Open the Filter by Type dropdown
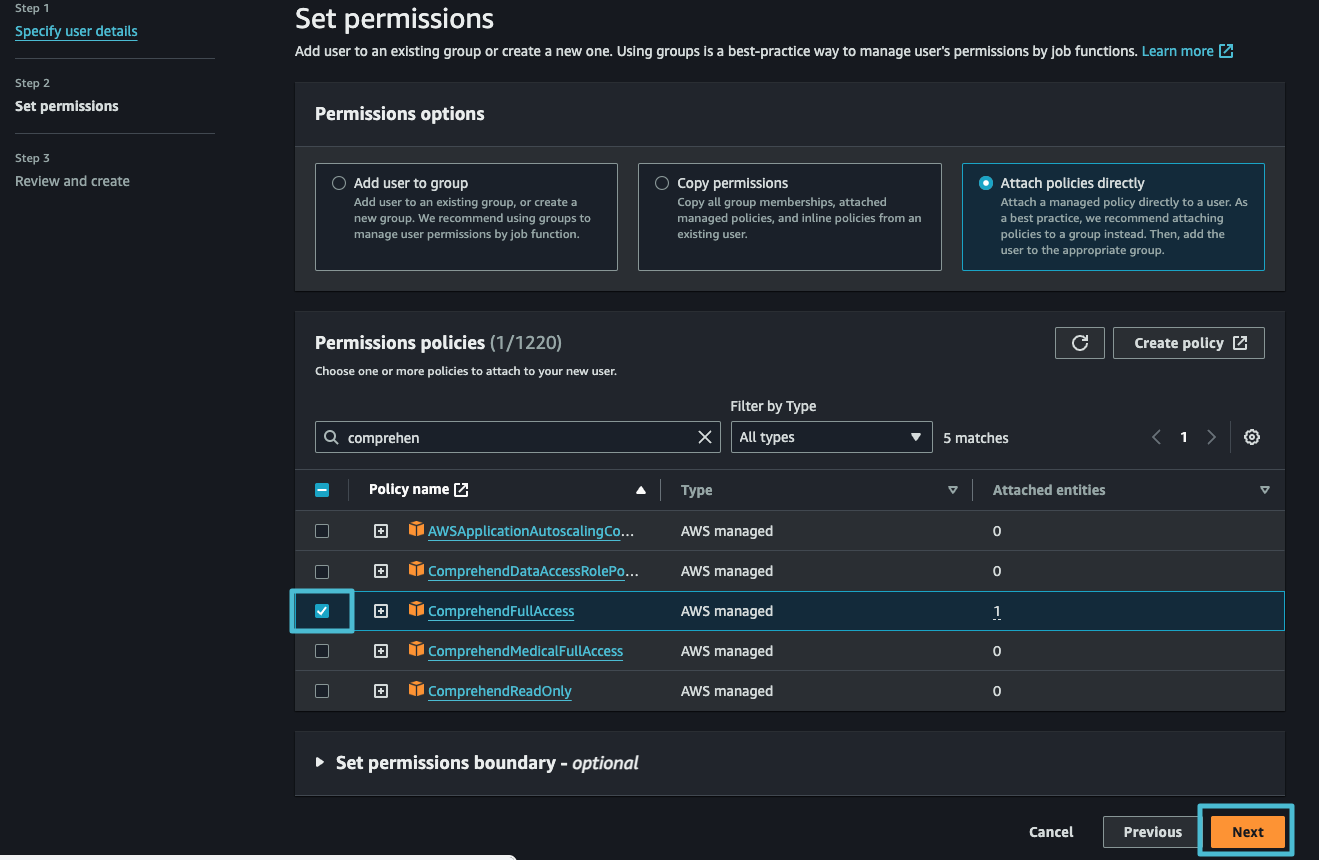Image resolution: width=1319 pixels, height=860 pixels. tap(830, 437)
